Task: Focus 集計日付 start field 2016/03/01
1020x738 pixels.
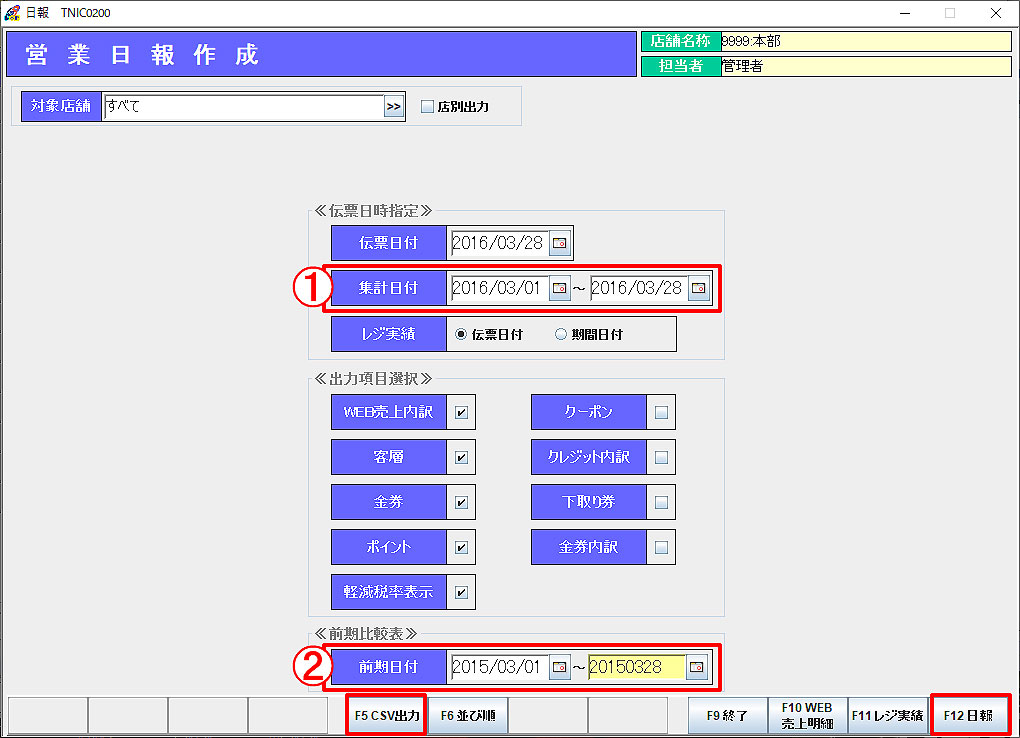Action: [500, 288]
